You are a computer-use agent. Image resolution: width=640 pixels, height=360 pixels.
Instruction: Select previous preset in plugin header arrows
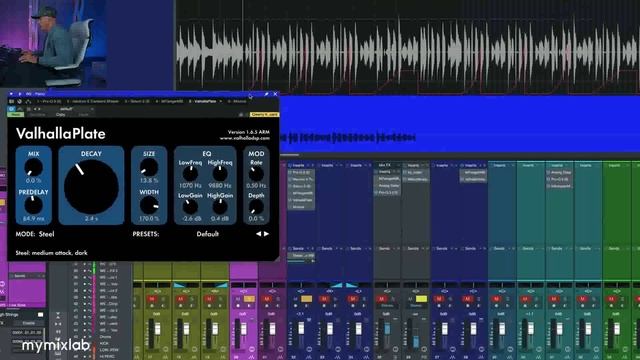coord(35,109)
